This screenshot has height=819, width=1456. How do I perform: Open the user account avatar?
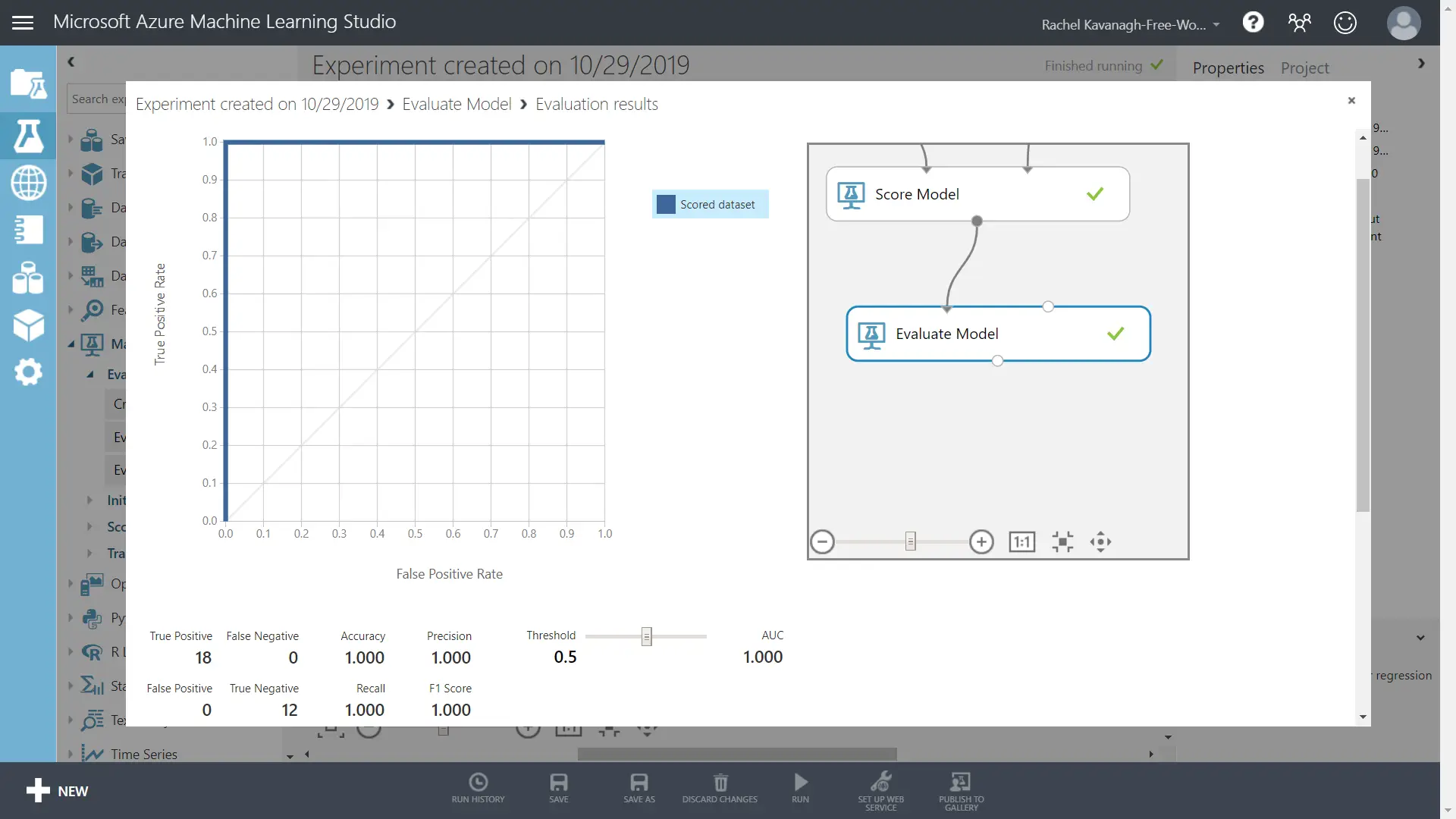coord(1404,24)
